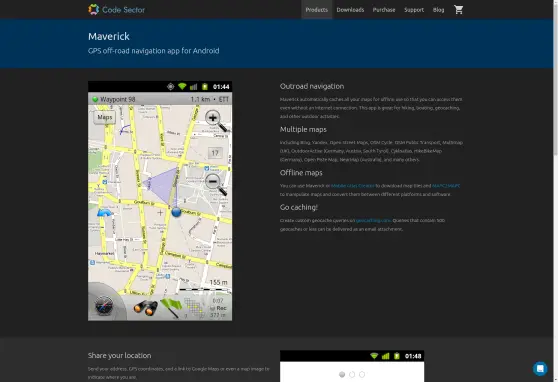Screen dimensions: 558x382
Task: Follow the MAPC2MAPC link
Action: [x=446, y=186]
